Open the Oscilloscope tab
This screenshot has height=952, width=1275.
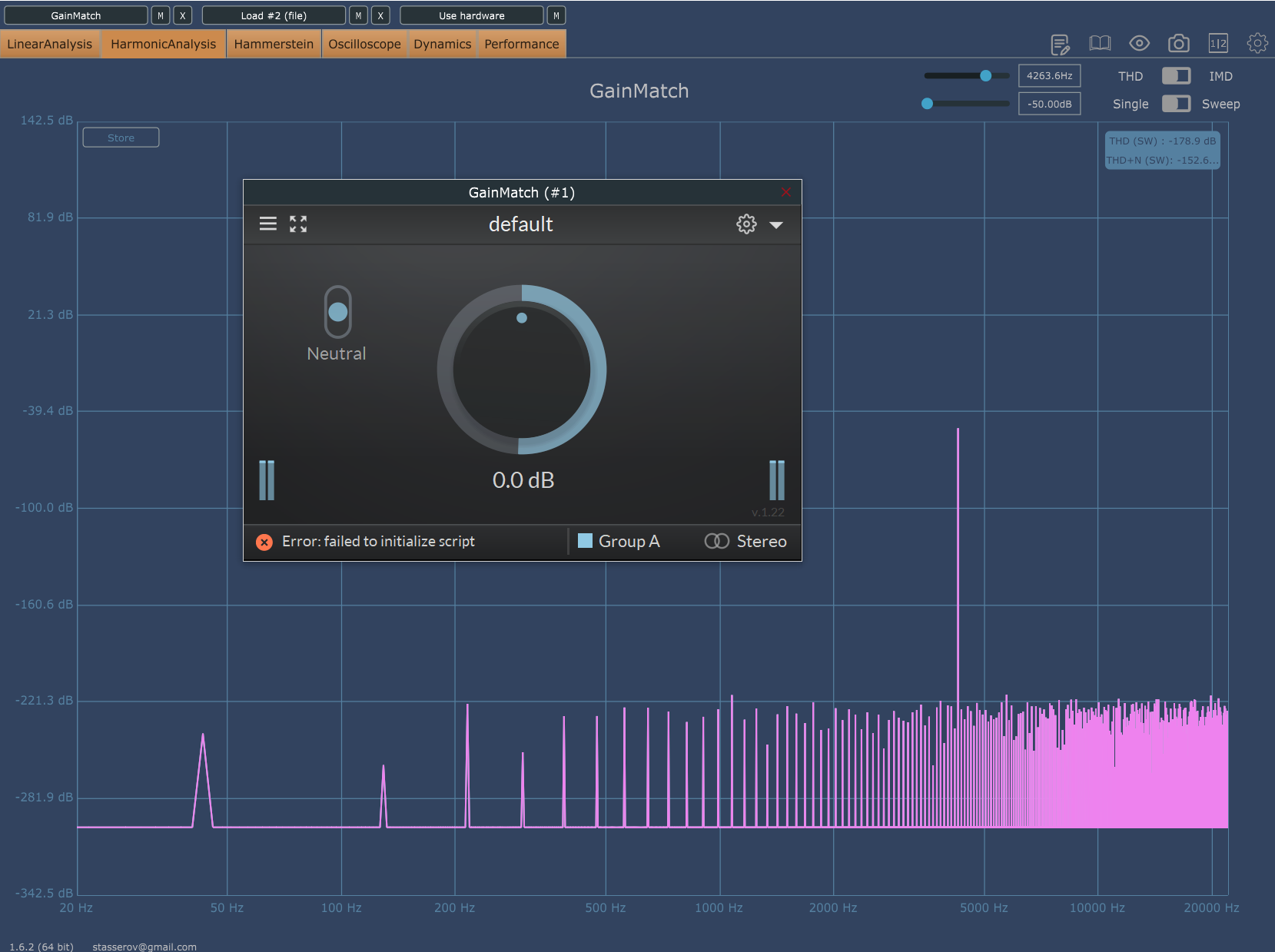point(365,44)
